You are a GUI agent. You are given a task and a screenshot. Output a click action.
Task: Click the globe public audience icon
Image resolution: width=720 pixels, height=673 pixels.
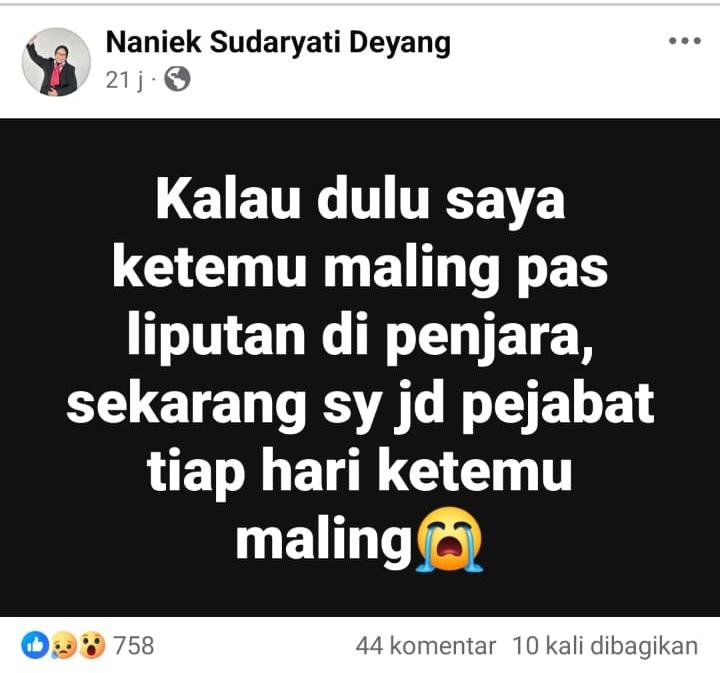click(177, 79)
